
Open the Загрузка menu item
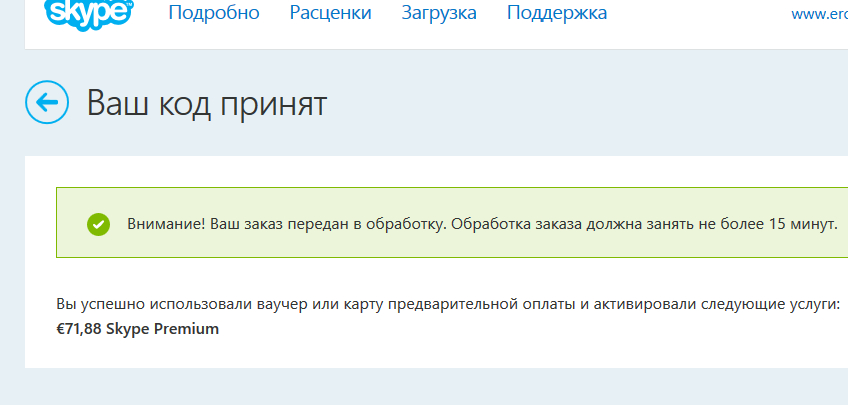(439, 13)
